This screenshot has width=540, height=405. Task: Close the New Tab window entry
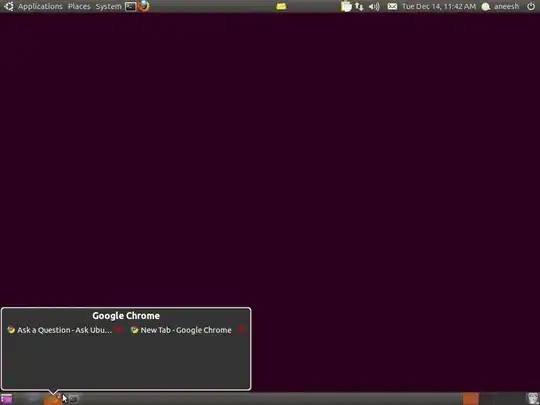[241, 330]
